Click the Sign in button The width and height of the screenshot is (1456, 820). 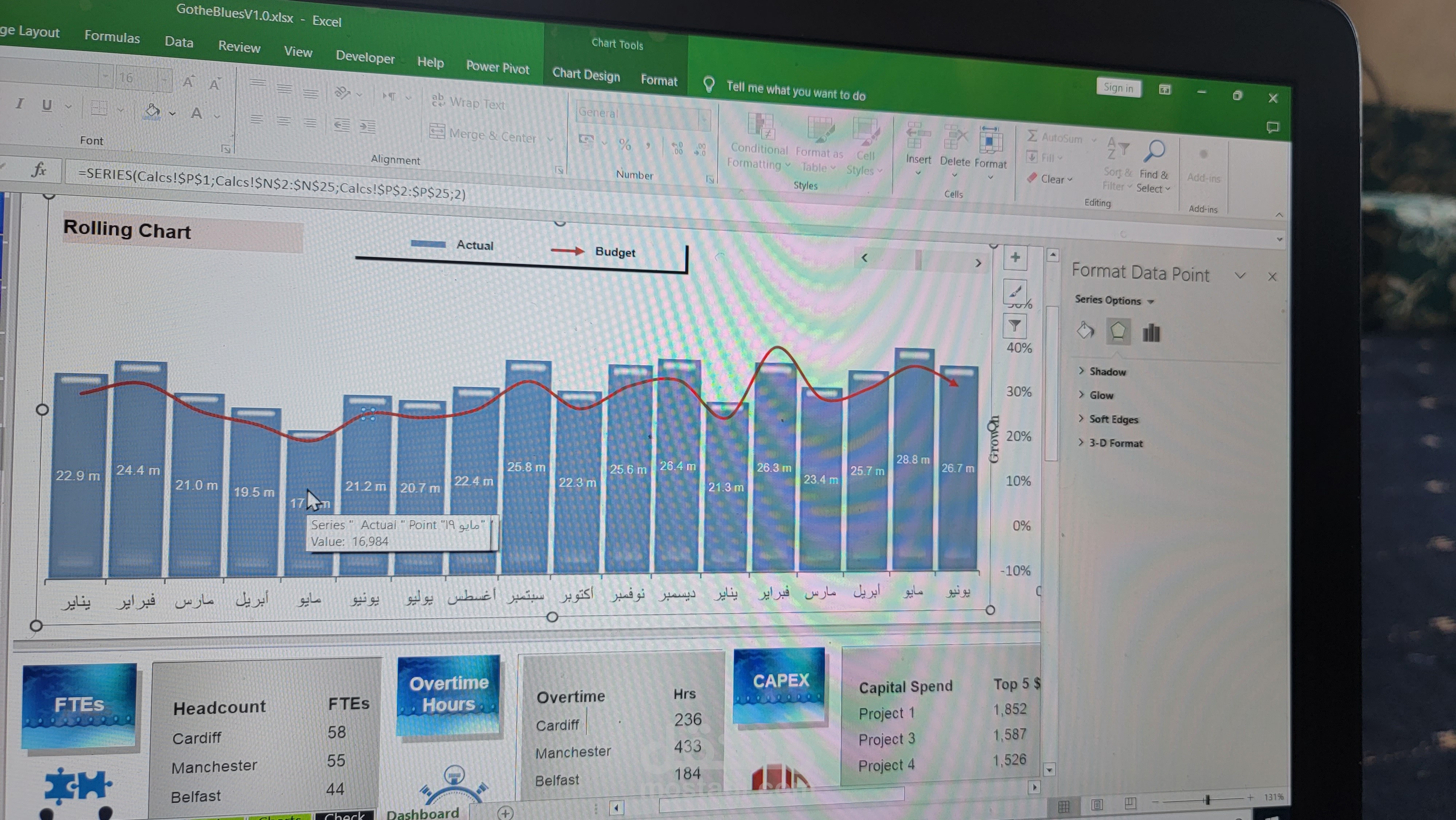[x=1118, y=88]
